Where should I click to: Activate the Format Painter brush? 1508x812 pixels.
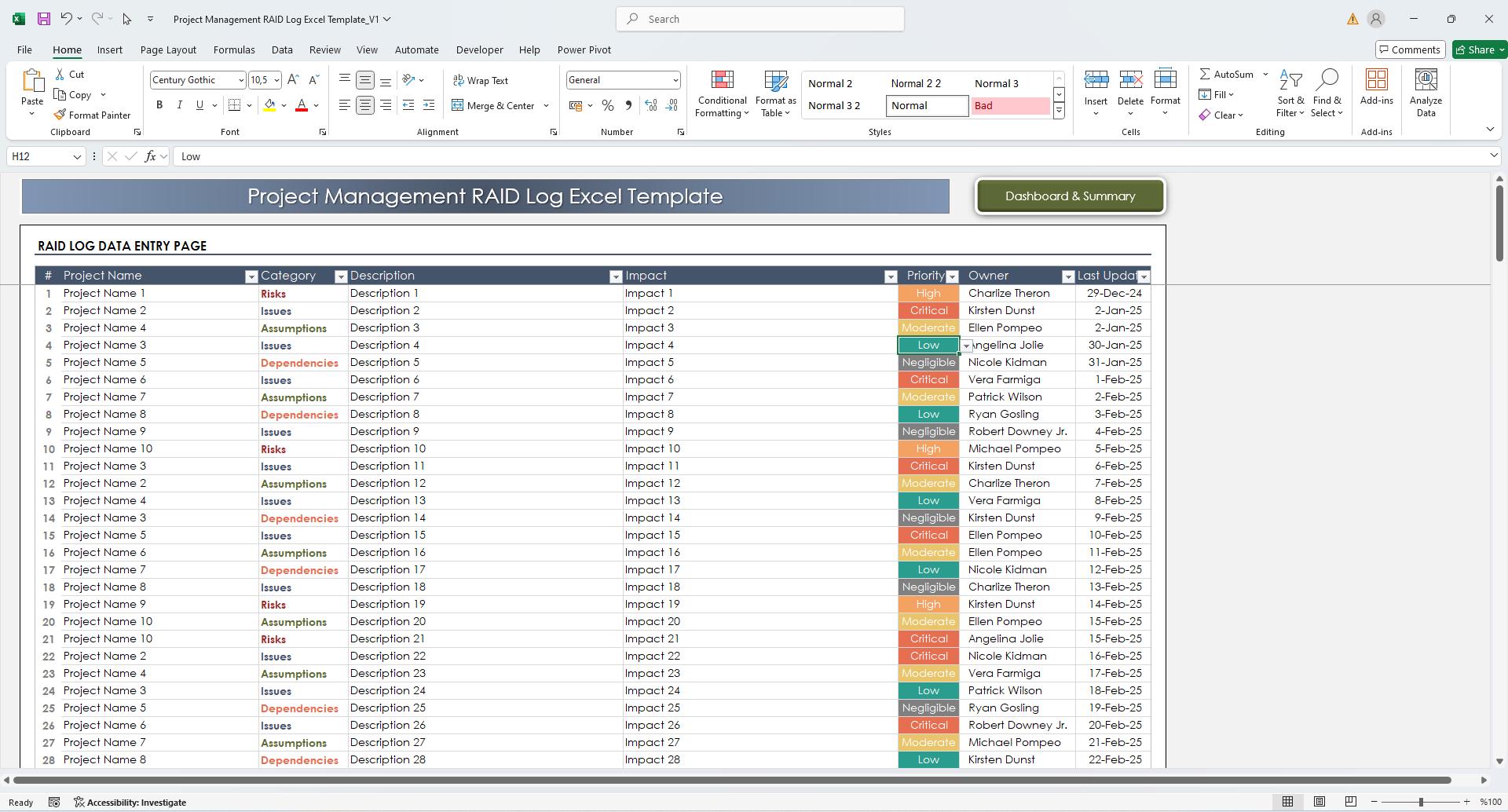click(92, 115)
